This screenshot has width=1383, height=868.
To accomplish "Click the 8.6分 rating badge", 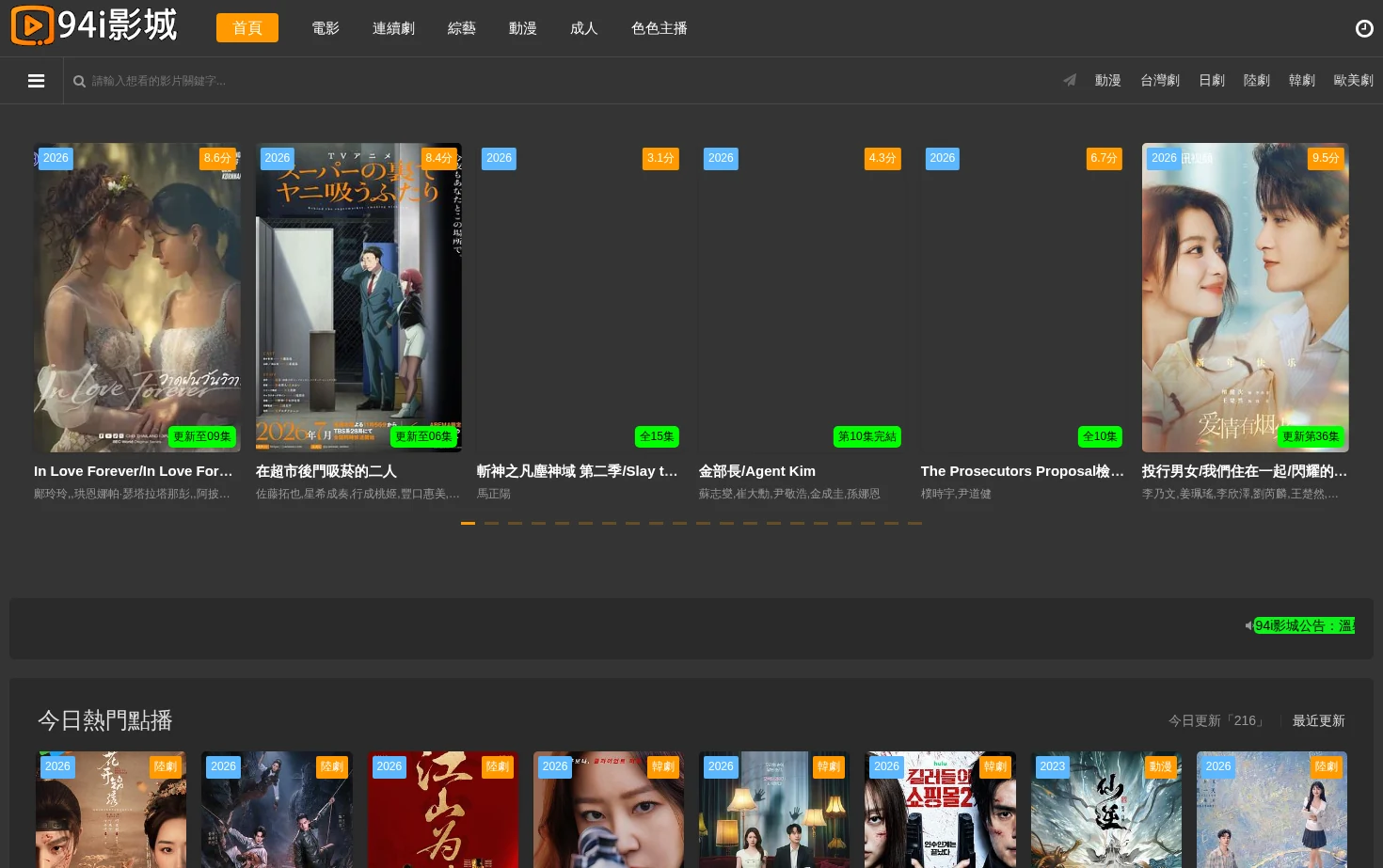I will pyautogui.click(x=217, y=158).
